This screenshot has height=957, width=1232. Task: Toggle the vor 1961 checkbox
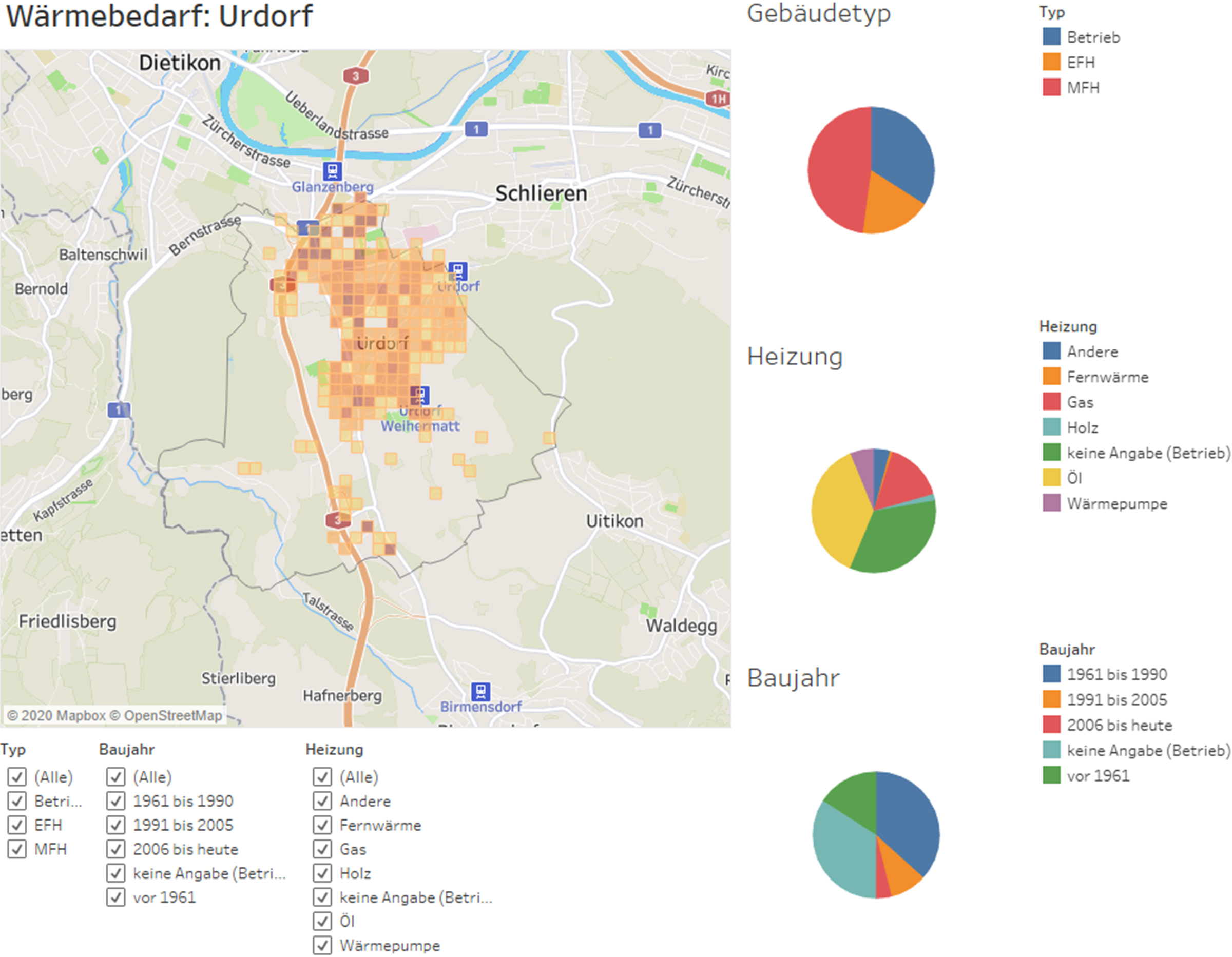115,897
